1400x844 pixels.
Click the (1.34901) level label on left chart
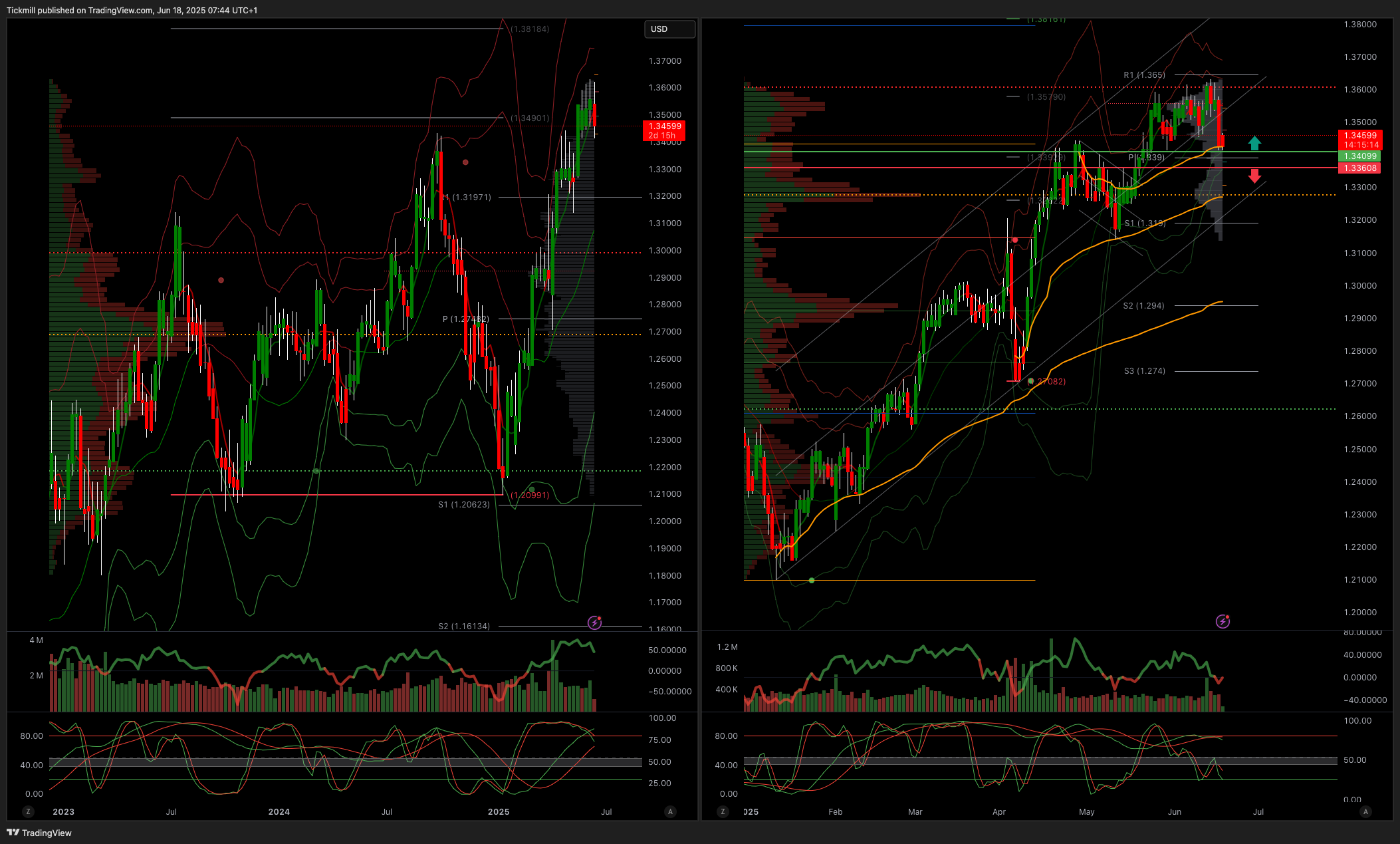coord(530,118)
